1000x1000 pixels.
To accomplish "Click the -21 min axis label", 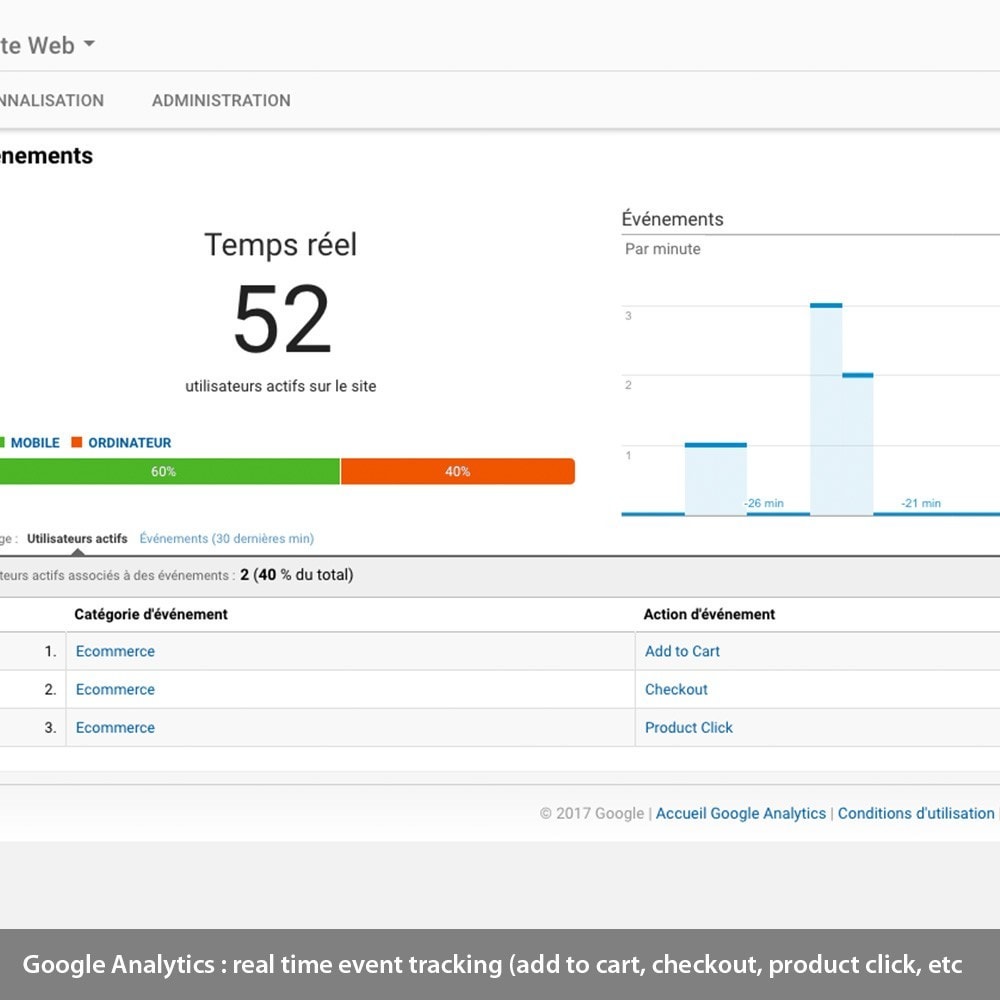I will (x=921, y=503).
